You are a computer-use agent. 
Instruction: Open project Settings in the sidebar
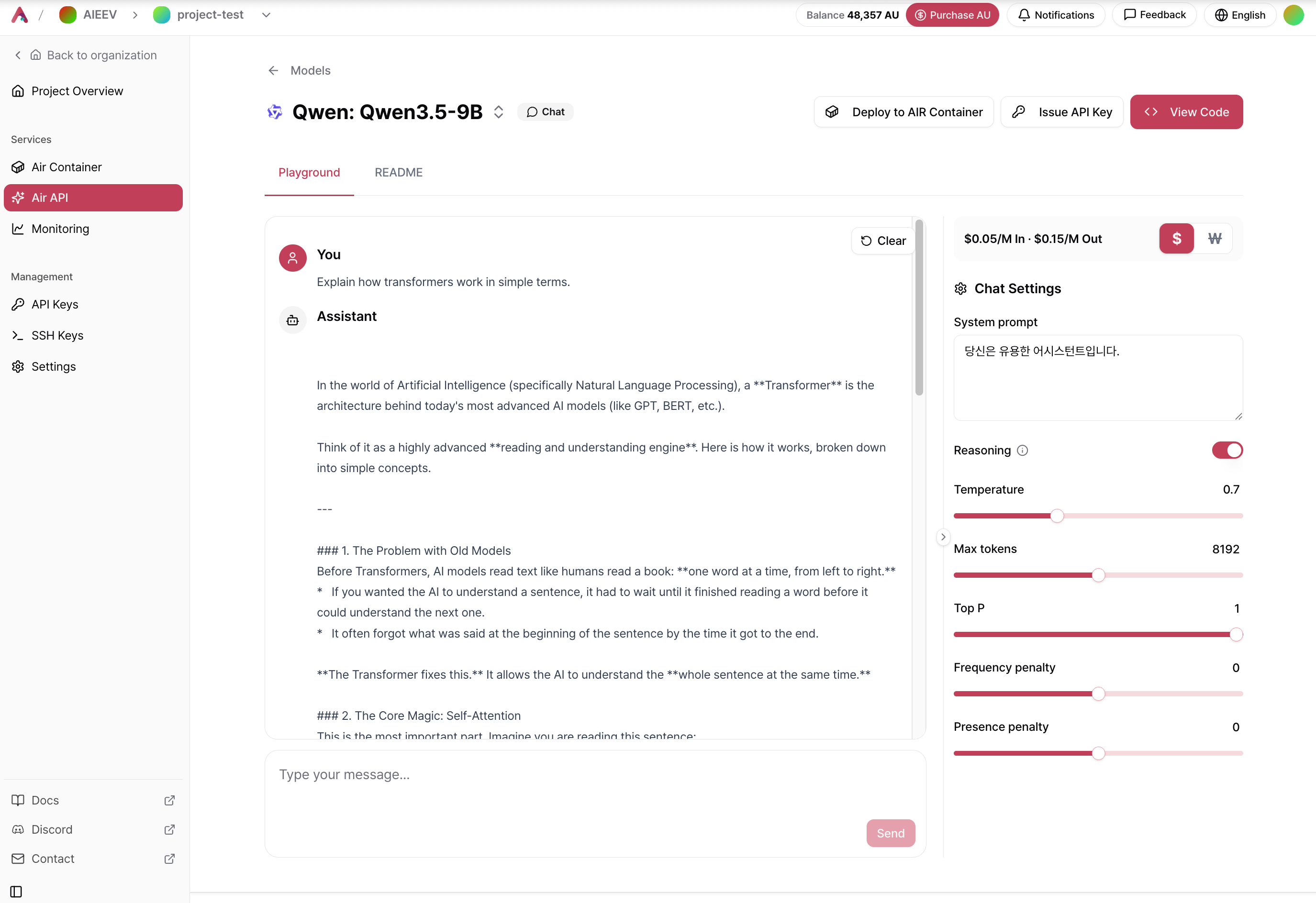(x=93, y=367)
